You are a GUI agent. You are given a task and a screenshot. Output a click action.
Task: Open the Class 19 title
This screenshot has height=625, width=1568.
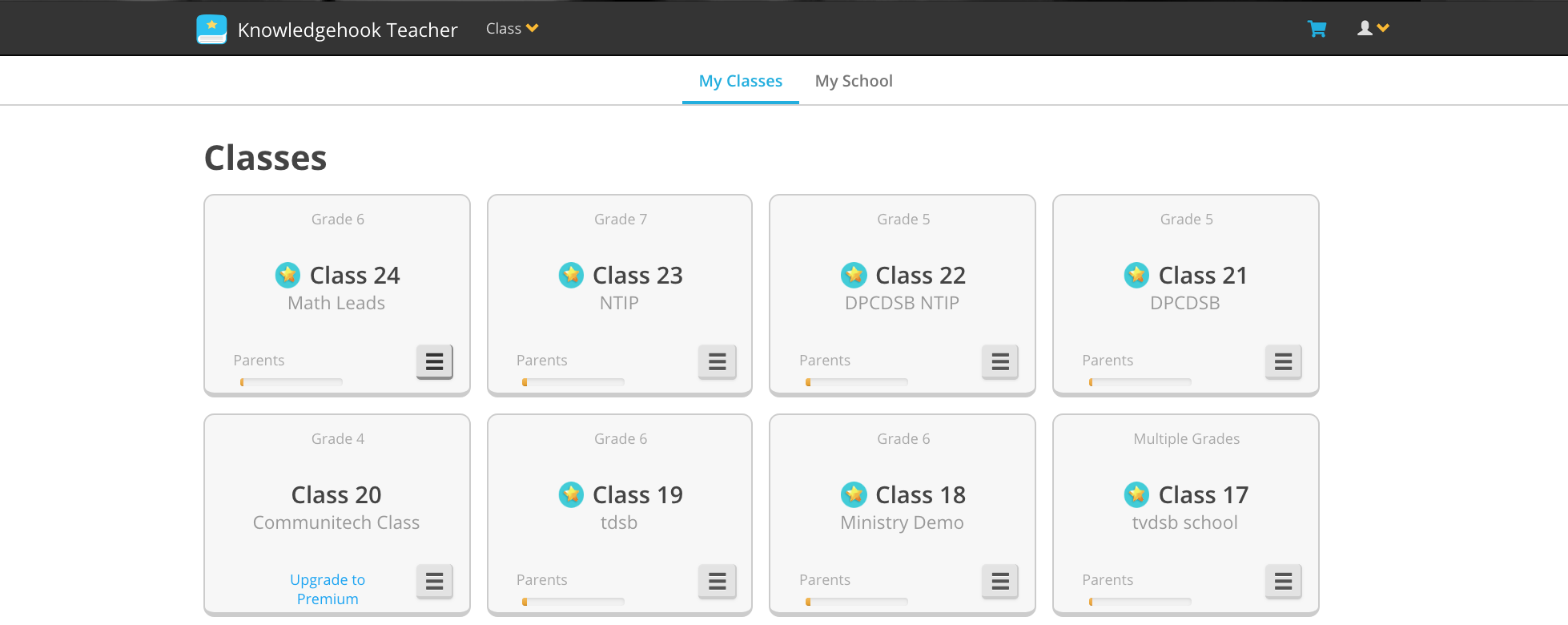coord(637,494)
